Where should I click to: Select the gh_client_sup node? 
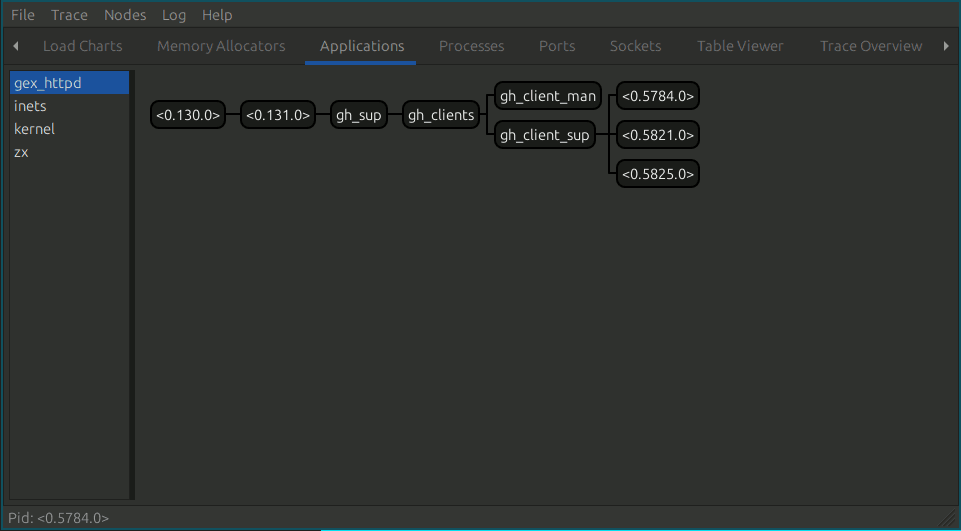[x=544, y=135]
